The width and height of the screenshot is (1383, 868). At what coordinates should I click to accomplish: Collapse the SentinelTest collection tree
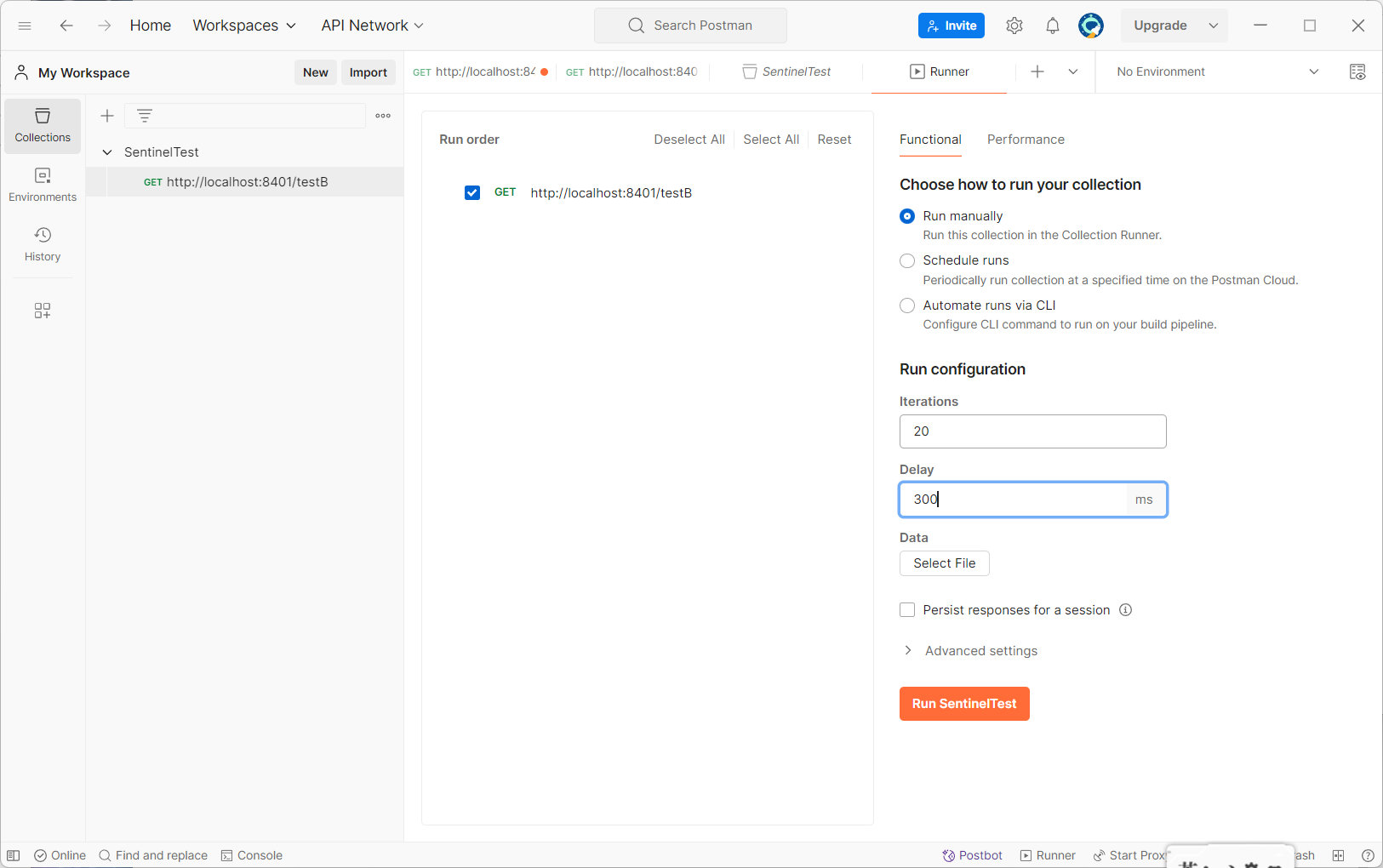tap(107, 152)
